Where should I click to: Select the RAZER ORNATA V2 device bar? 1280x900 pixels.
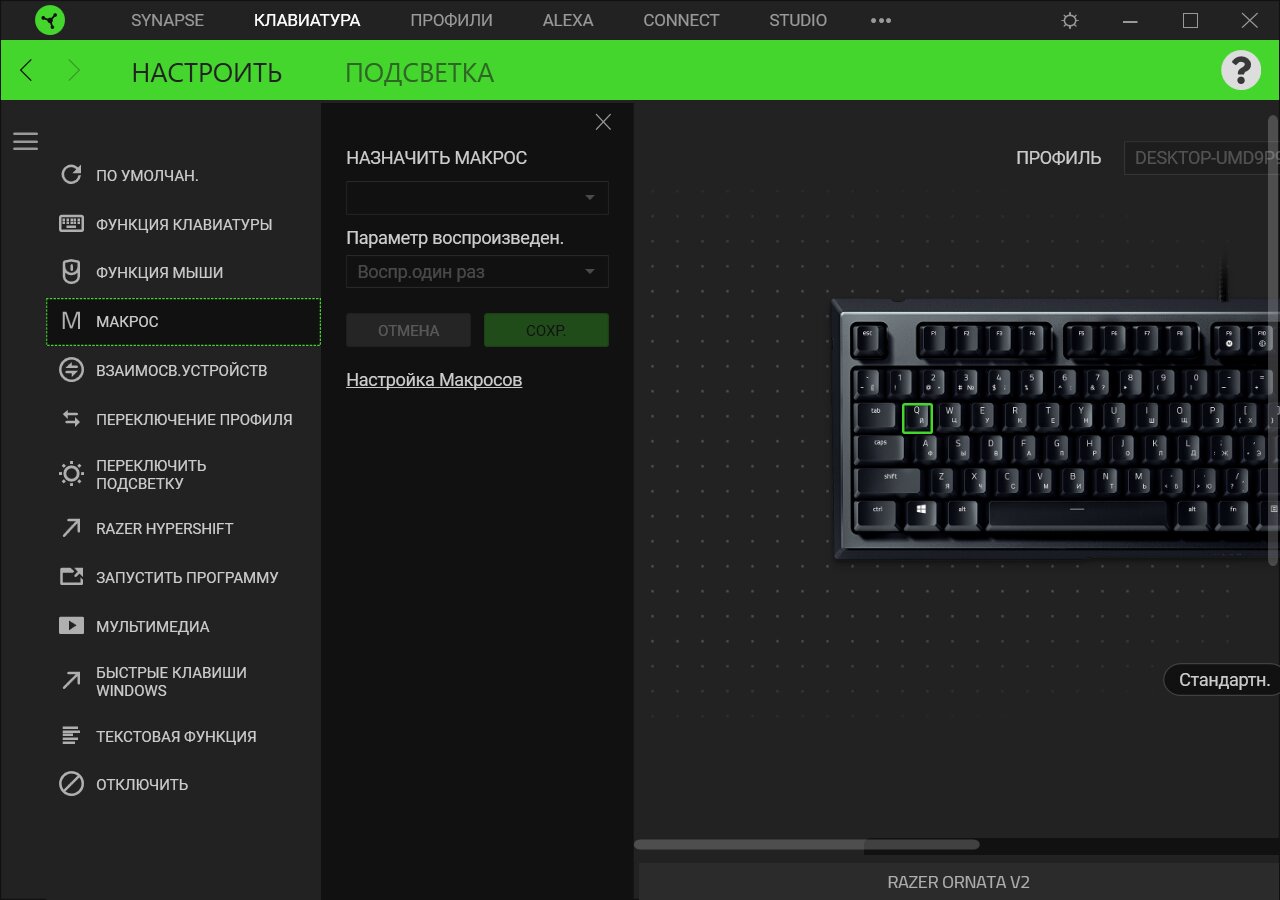point(959,882)
